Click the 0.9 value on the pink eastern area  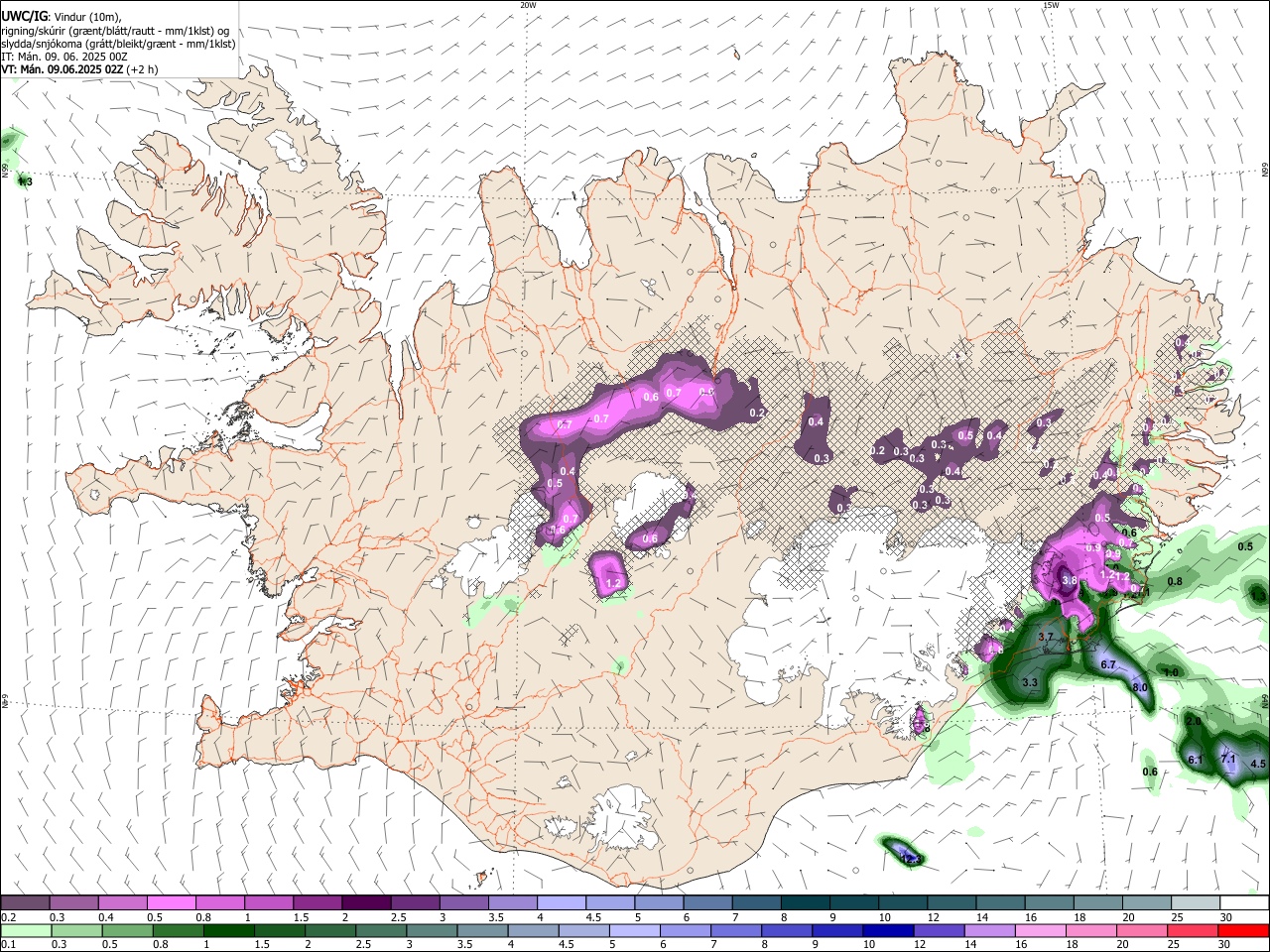[1092, 547]
